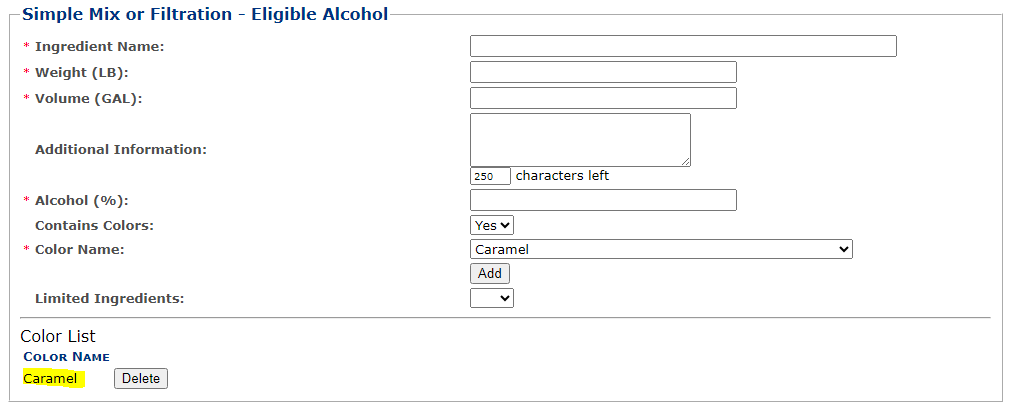Click the Volume (GAL) input box
This screenshot has width=1011, height=409.
pyautogui.click(x=603, y=98)
